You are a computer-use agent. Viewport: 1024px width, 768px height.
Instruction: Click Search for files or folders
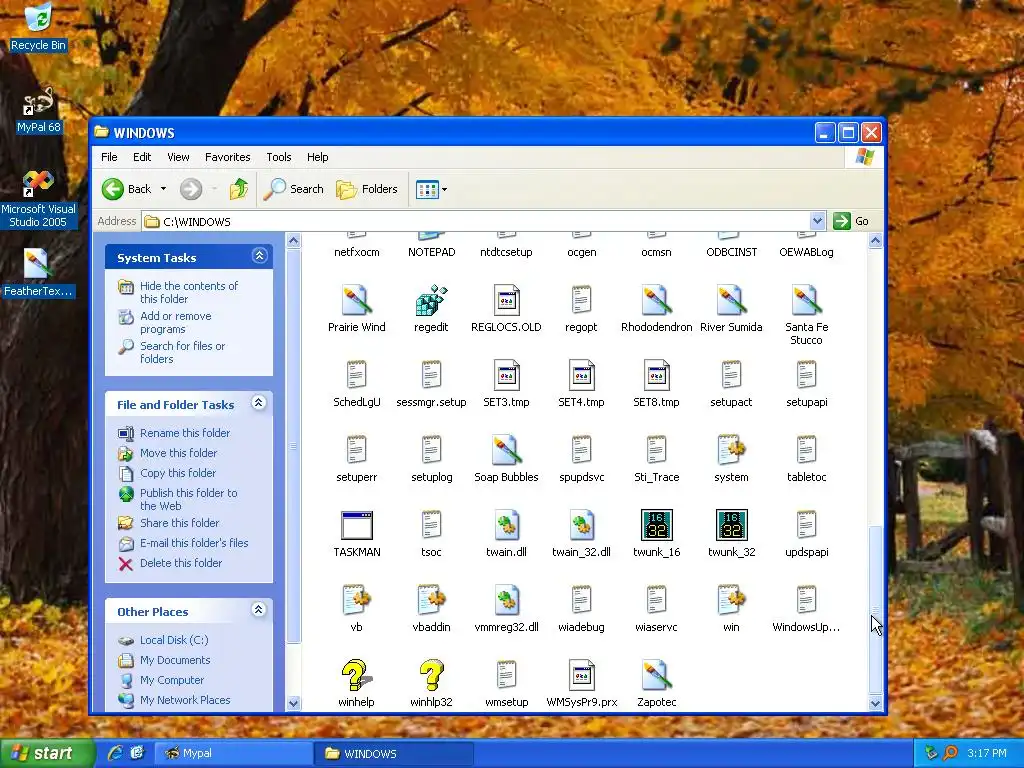coord(182,352)
